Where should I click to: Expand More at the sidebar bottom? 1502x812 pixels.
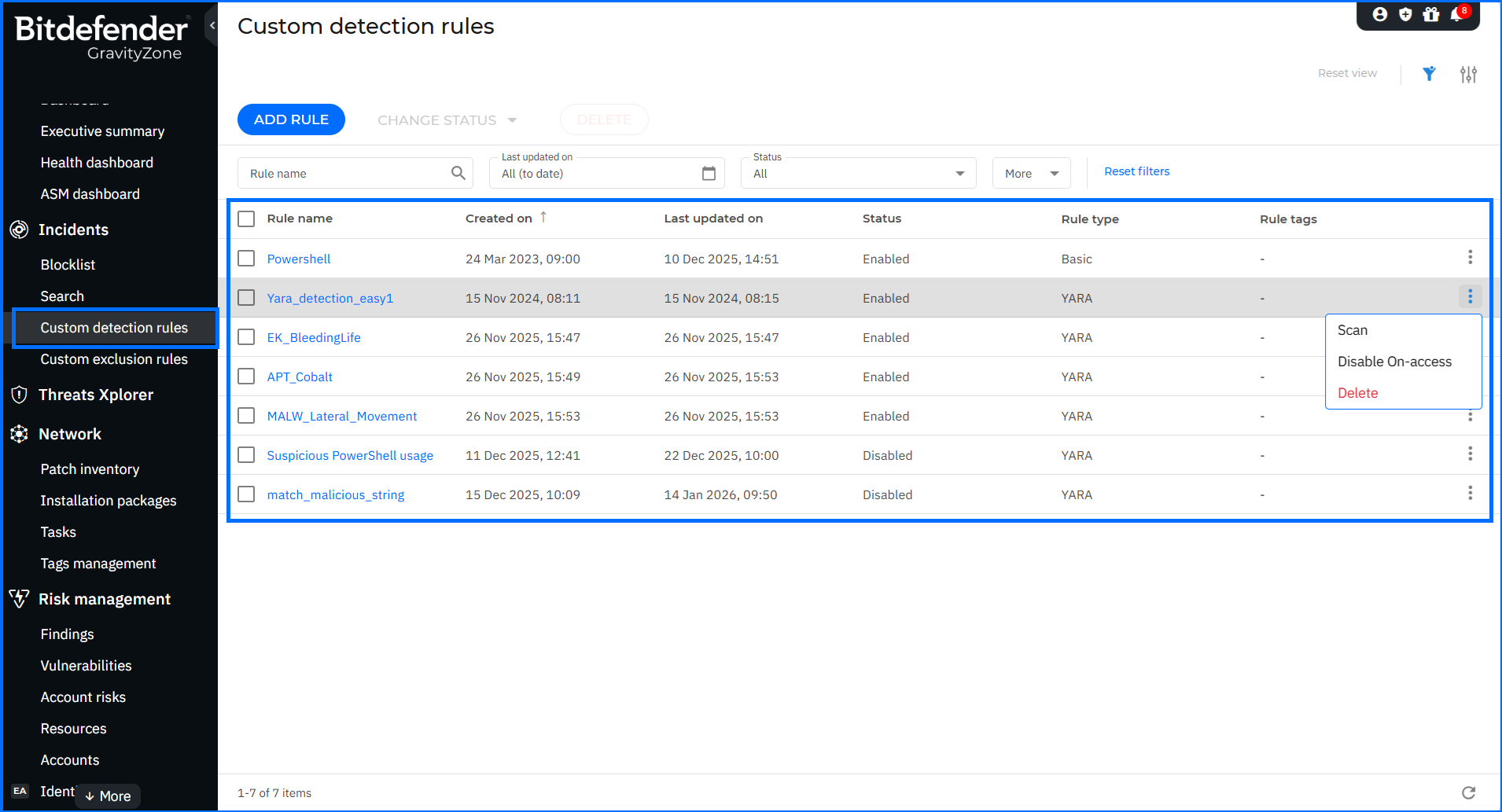(108, 796)
